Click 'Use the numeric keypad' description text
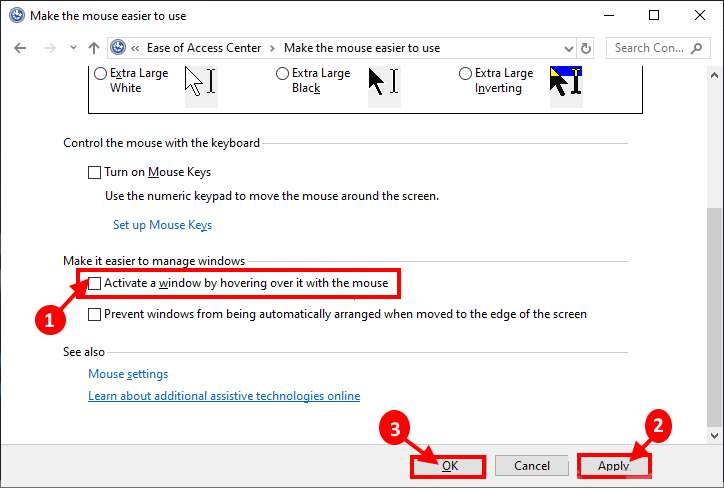This screenshot has height=488, width=724. point(272,196)
